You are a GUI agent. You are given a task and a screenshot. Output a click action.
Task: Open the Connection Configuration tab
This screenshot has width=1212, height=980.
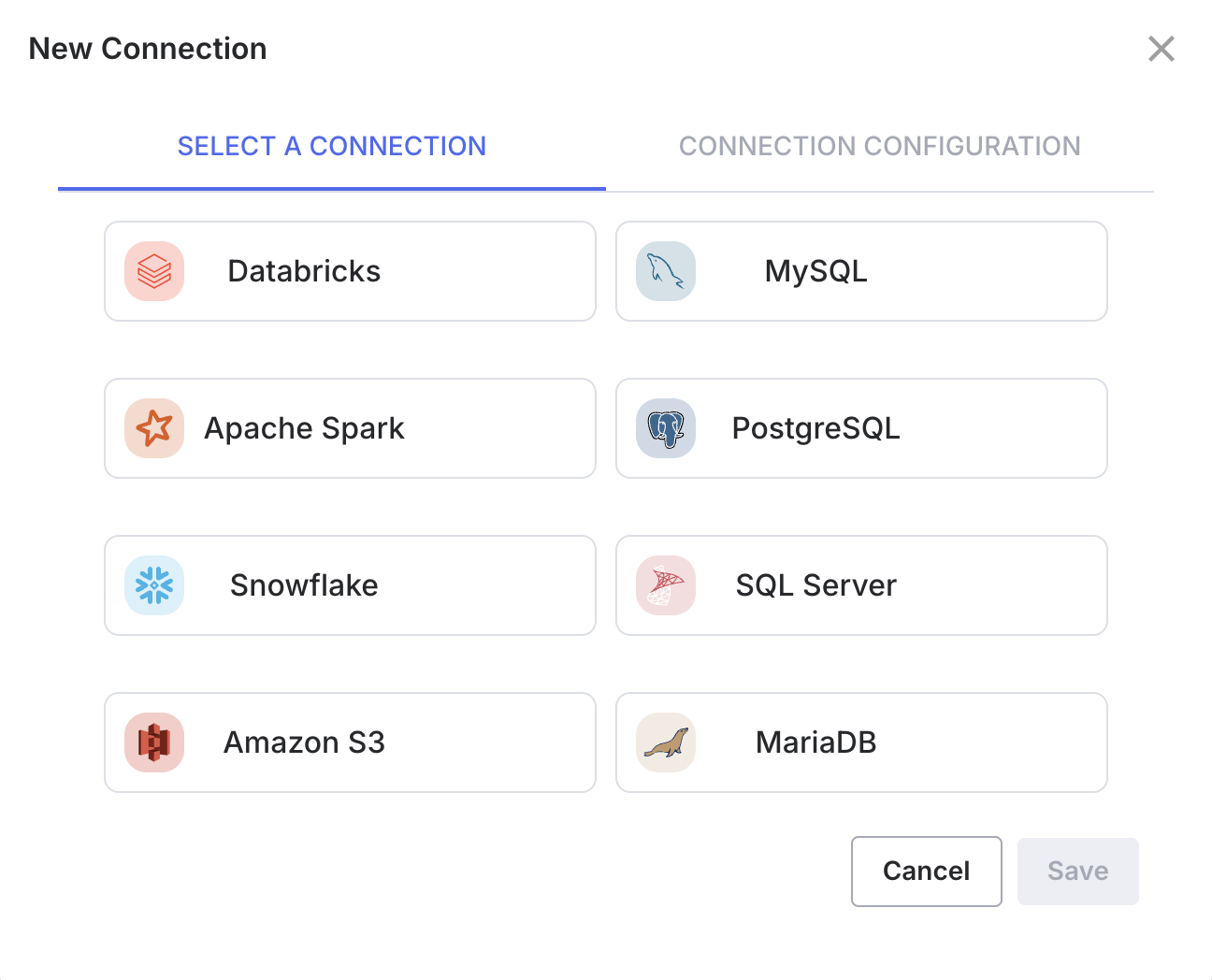[x=880, y=146]
